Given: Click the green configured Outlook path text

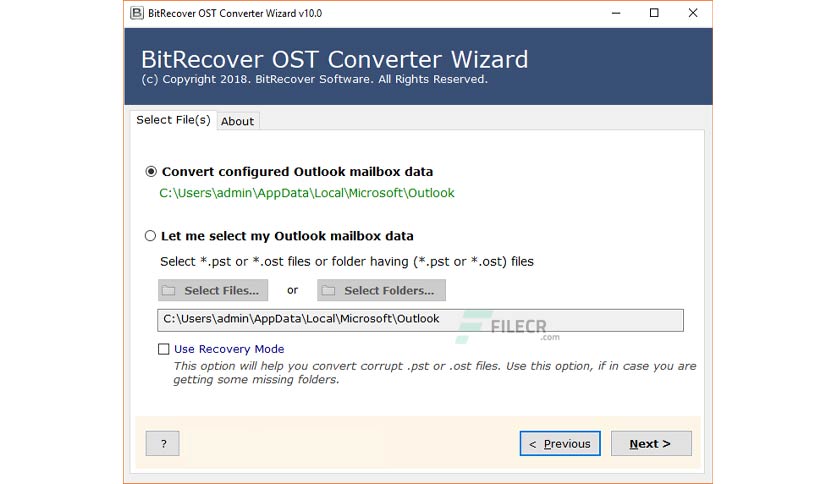Looking at the screenshot, I should 307,193.
